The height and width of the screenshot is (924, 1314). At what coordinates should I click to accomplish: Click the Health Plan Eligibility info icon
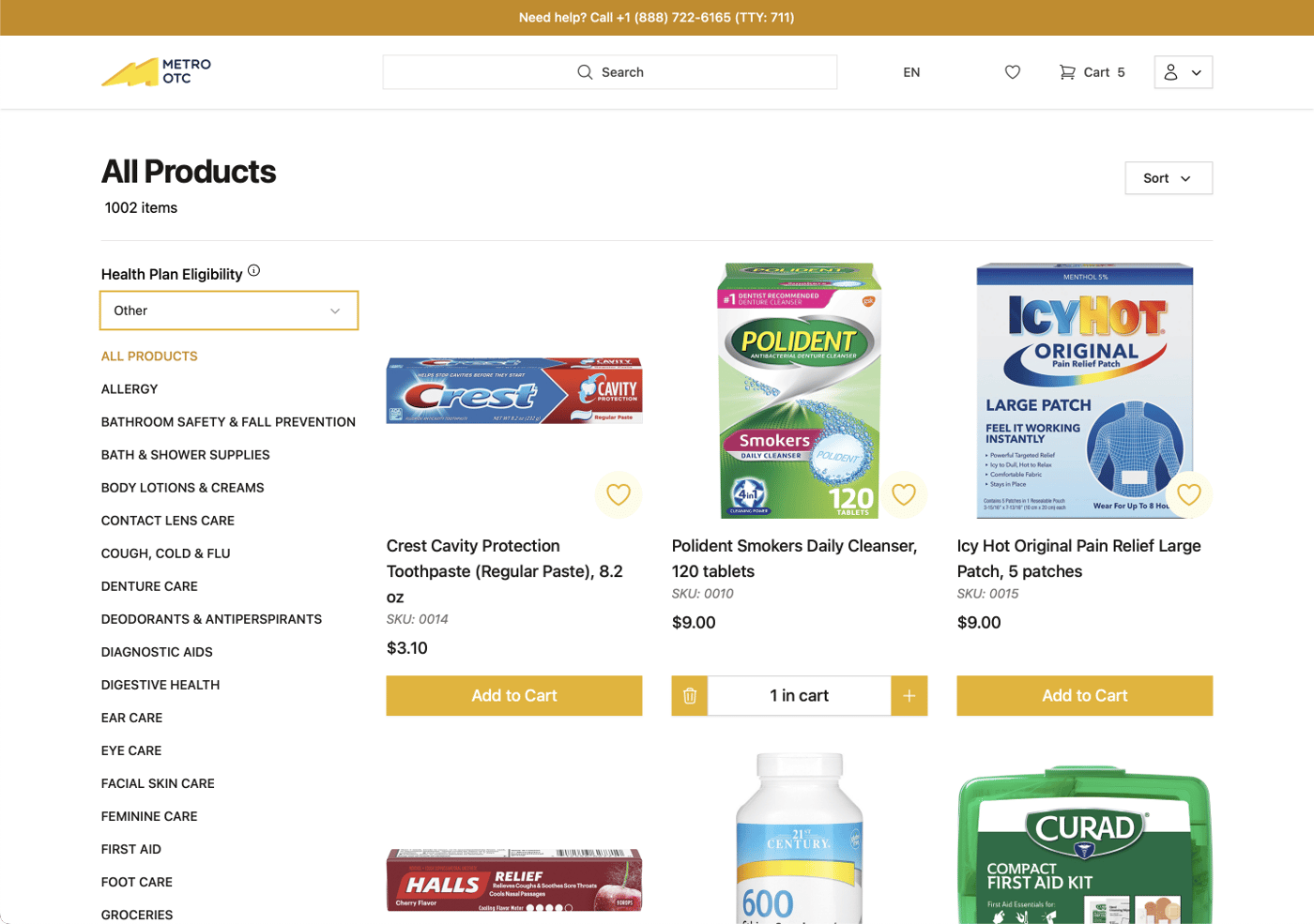(253, 271)
